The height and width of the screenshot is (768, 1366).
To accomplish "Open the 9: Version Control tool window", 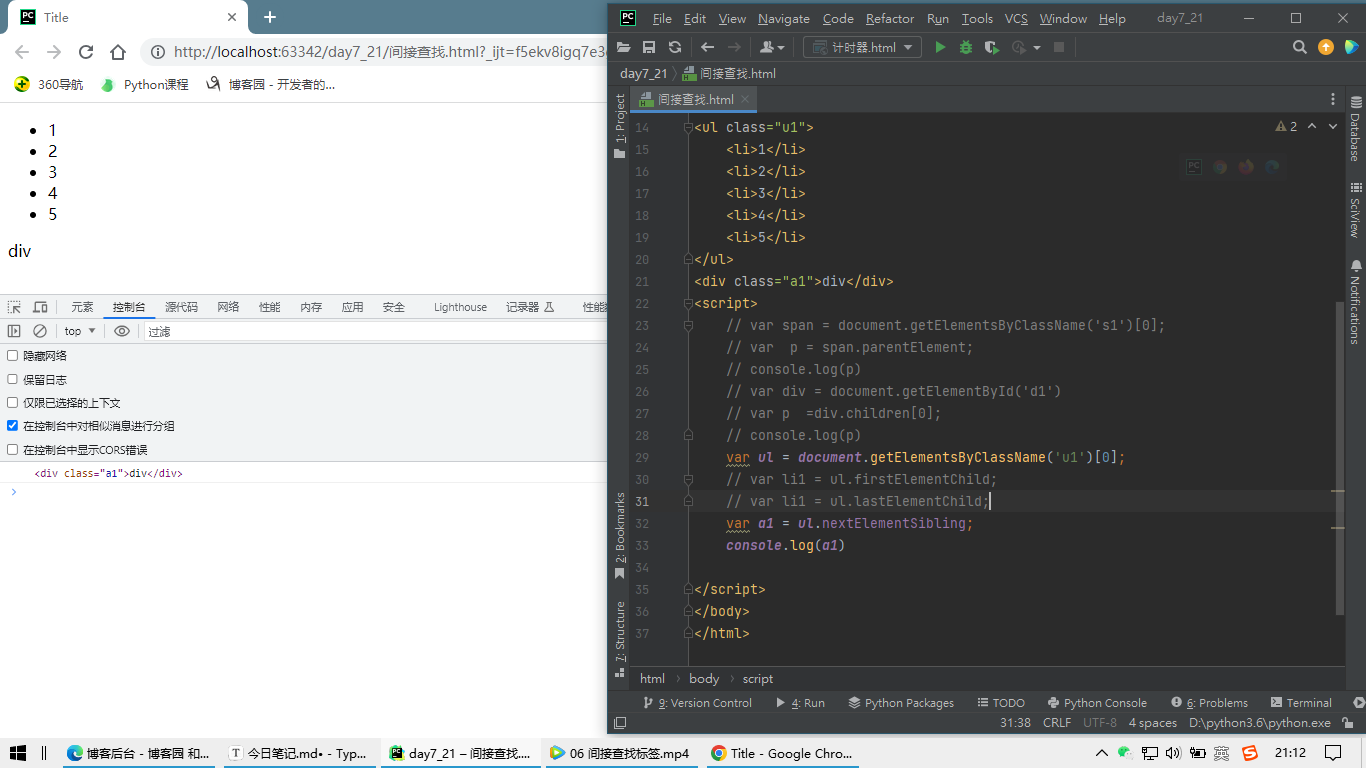I will (x=697, y=703).
